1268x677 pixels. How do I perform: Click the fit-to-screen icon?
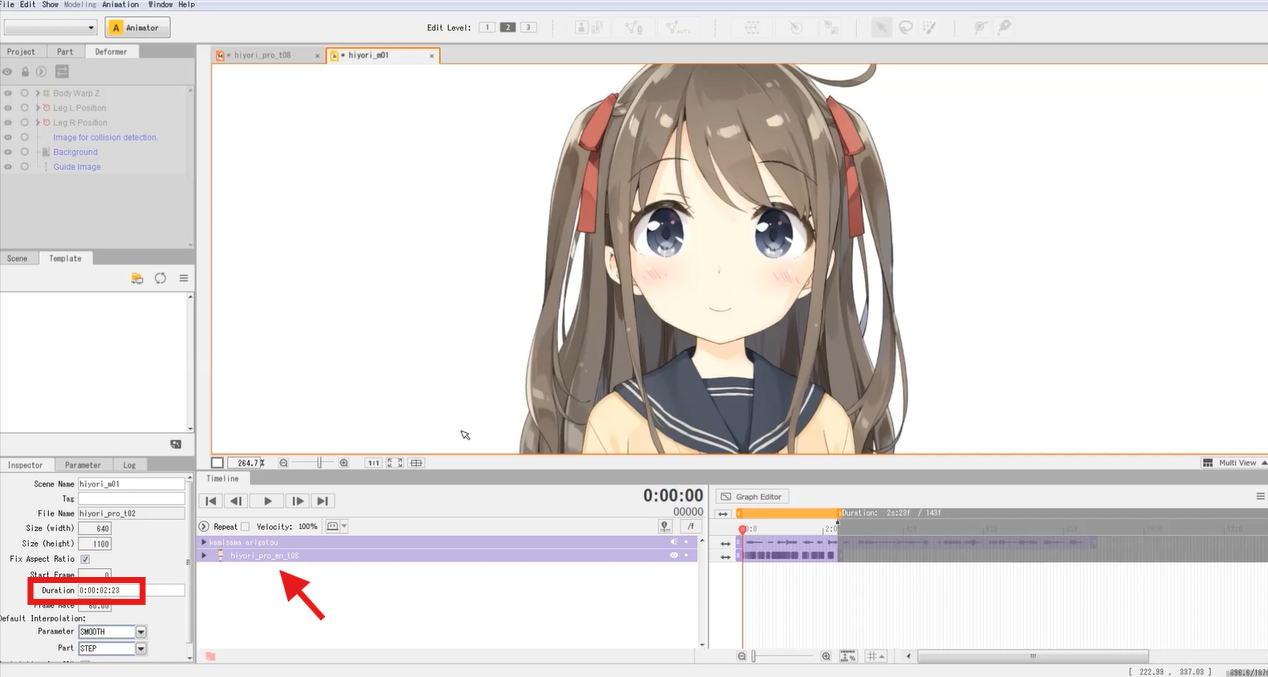click(395, 463)
